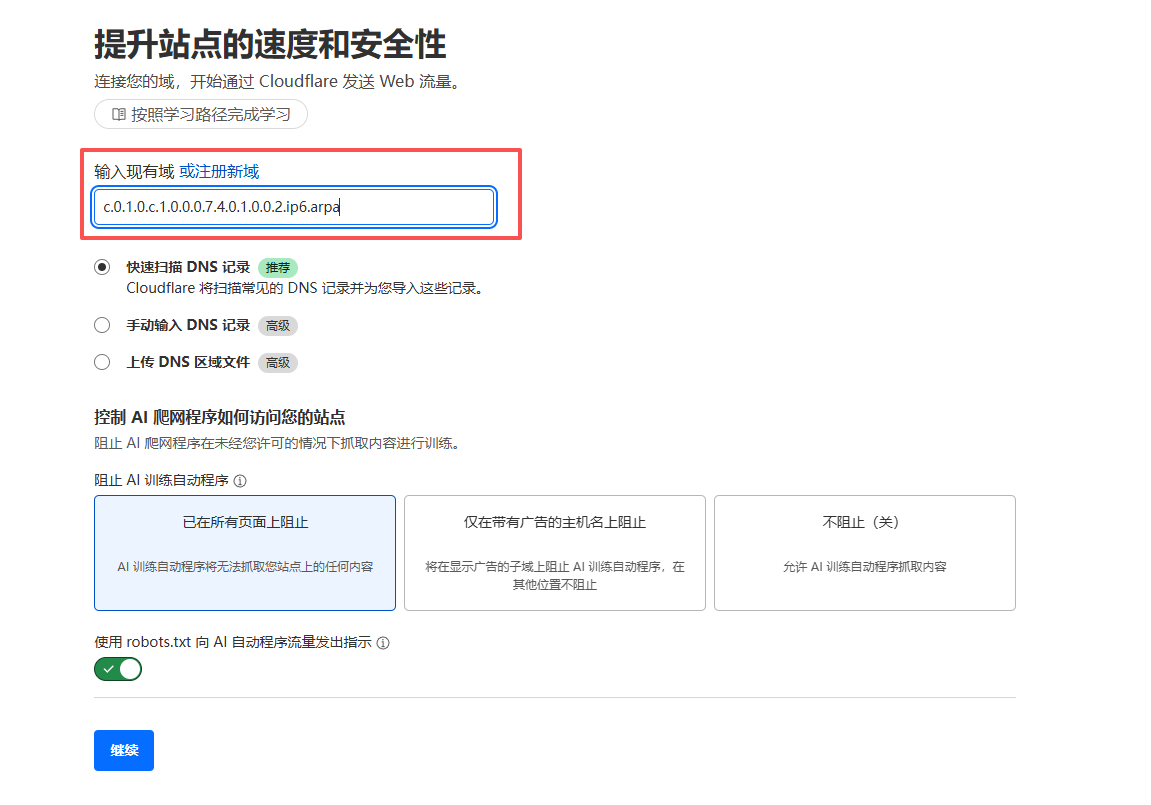Choose the 手动输入 DNS 记录 radio option
The width and height of the screenshot is (1151, 805).
pyautogui.click(x=102, y=325)
